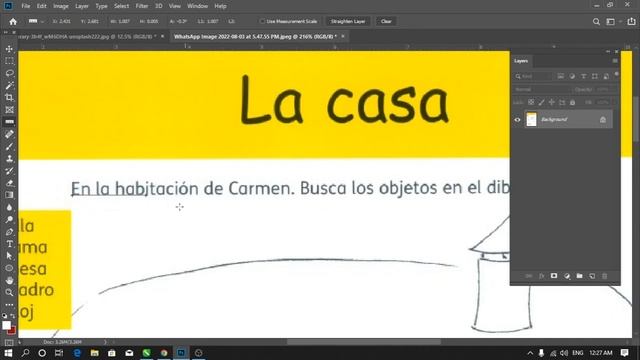This screenshot has height=360, width=640.
Task: Open the Layers panel options menu
Action: click(615, 61)
